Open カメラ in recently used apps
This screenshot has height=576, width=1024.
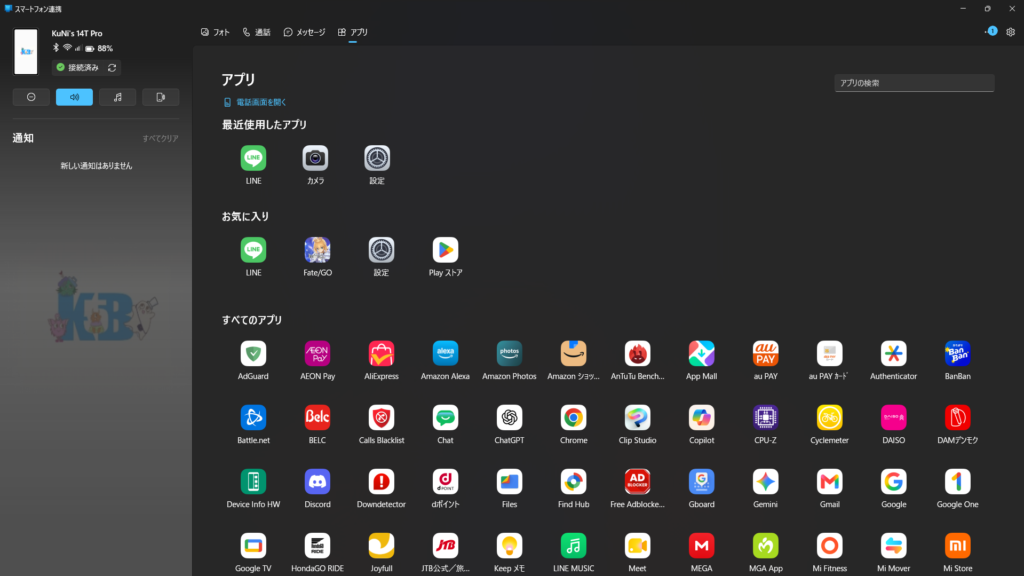point(315,158)
